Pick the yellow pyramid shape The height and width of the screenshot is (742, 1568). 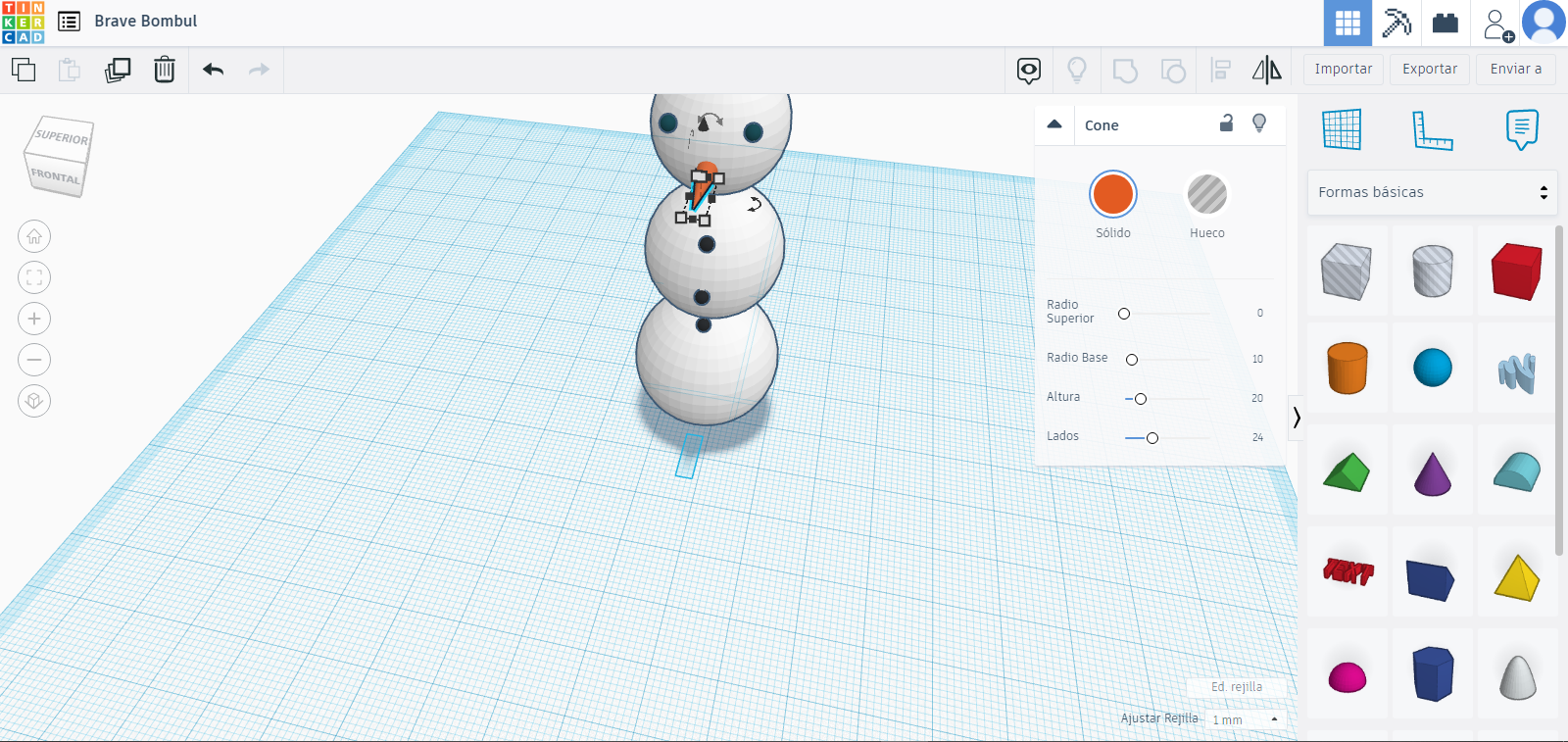tap(1517, 577)
